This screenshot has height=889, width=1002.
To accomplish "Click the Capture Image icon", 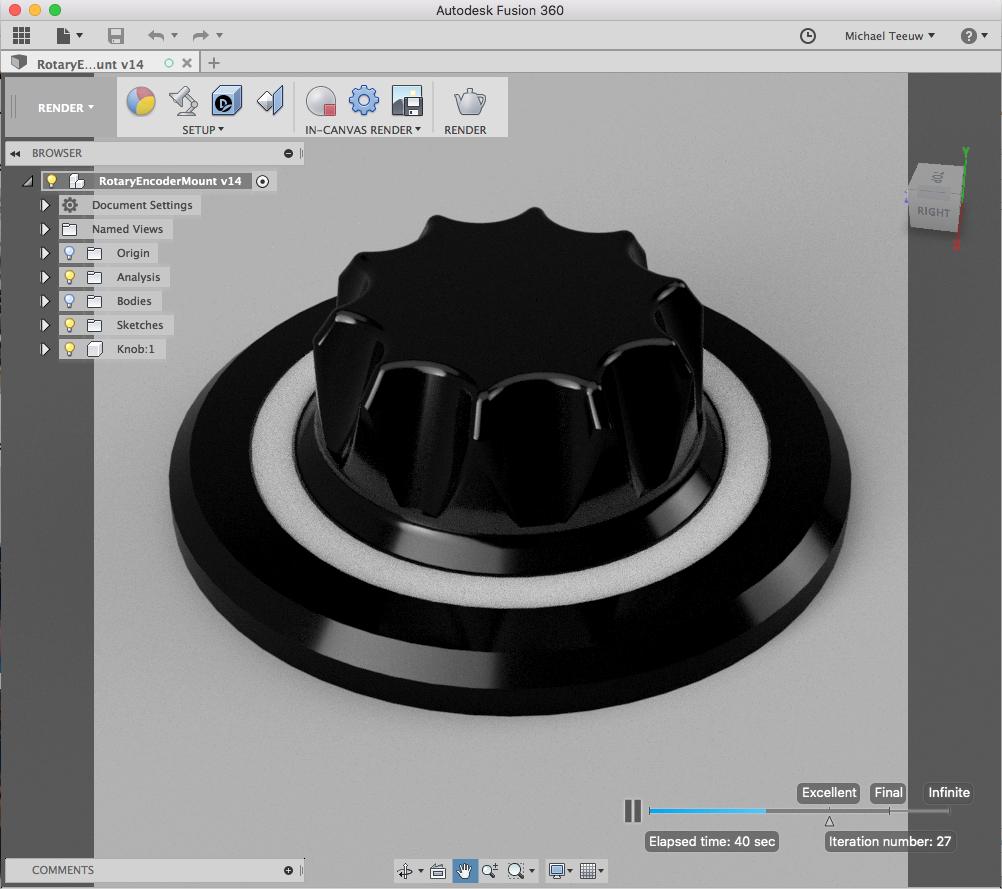I will click(x=406, y=101).
